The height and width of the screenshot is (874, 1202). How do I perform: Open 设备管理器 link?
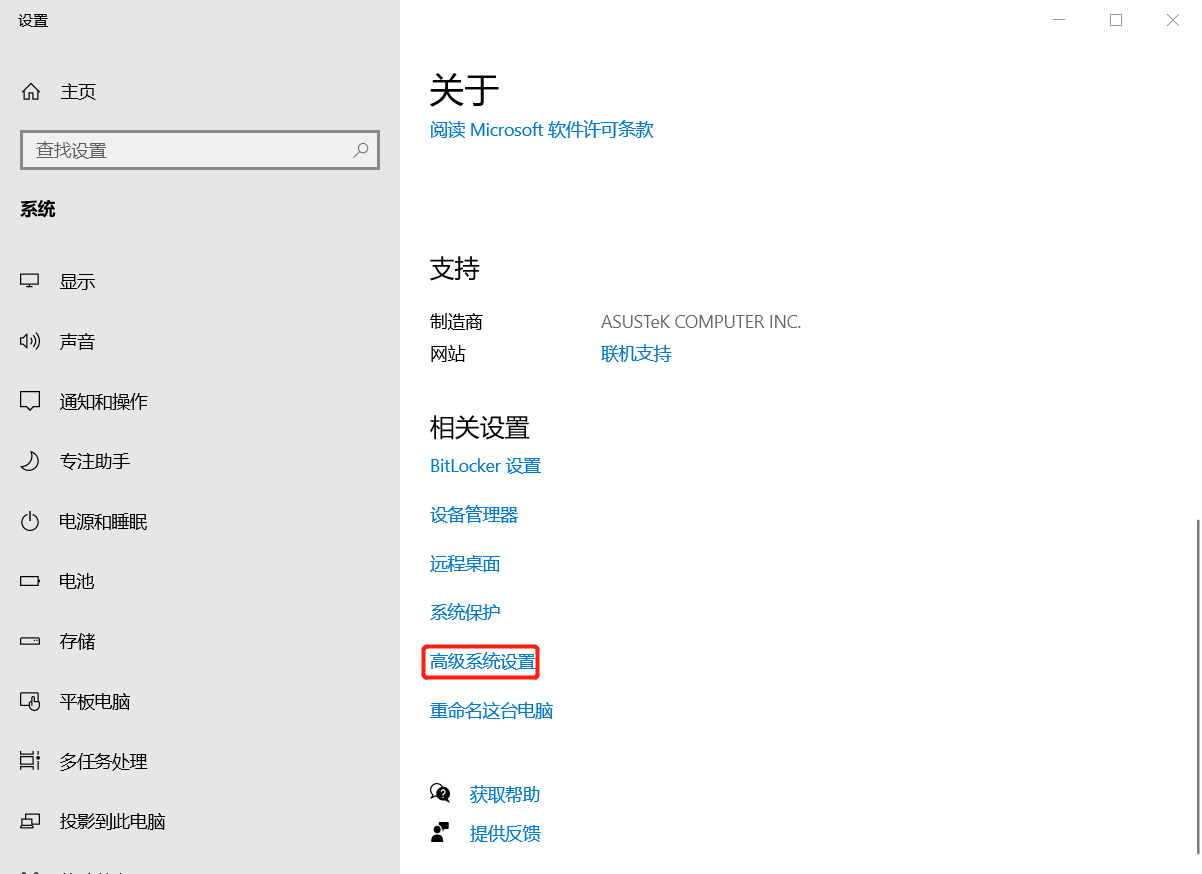point(474,514)
